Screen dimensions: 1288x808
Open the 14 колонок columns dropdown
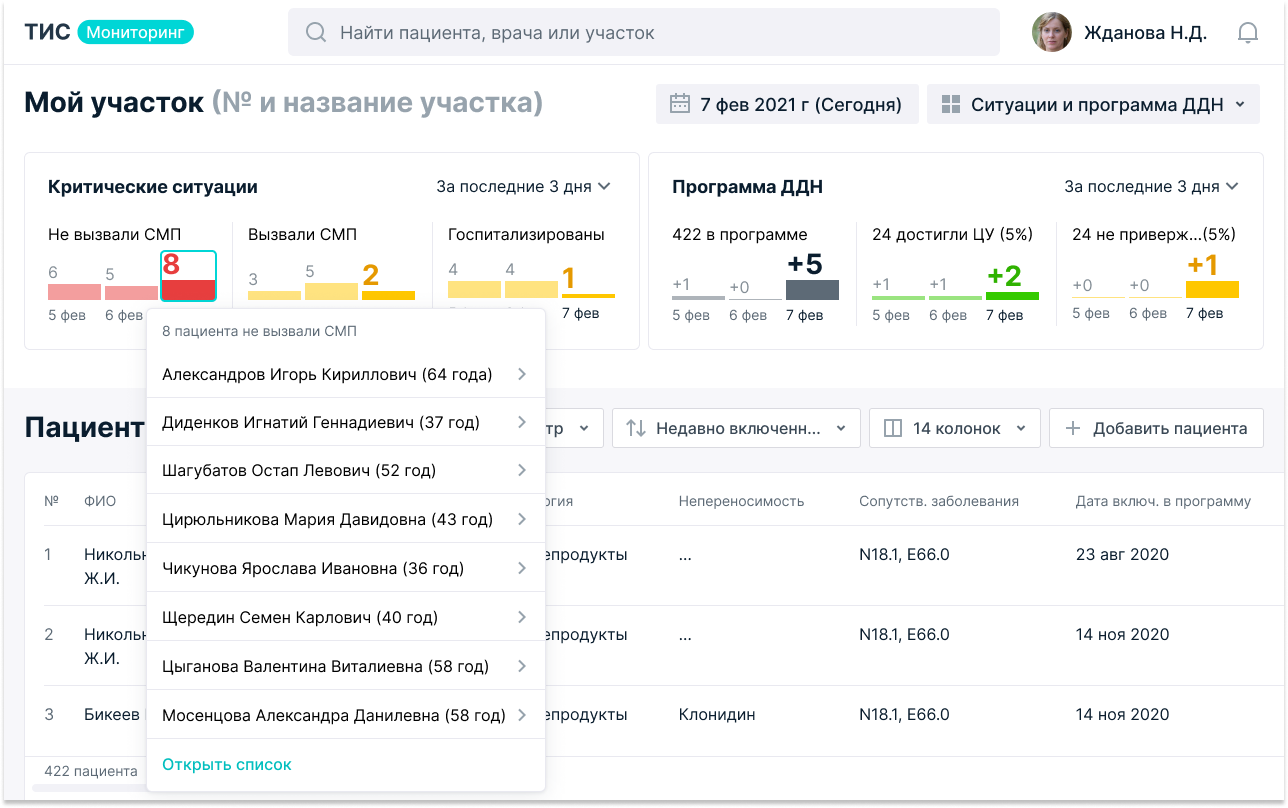[x=955, y=428]
